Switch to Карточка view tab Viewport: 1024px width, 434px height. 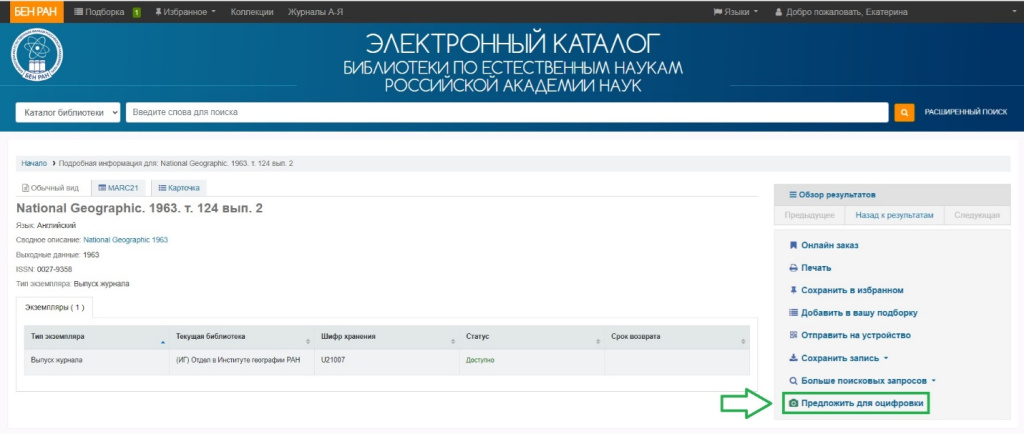click(x=179, y=188)
